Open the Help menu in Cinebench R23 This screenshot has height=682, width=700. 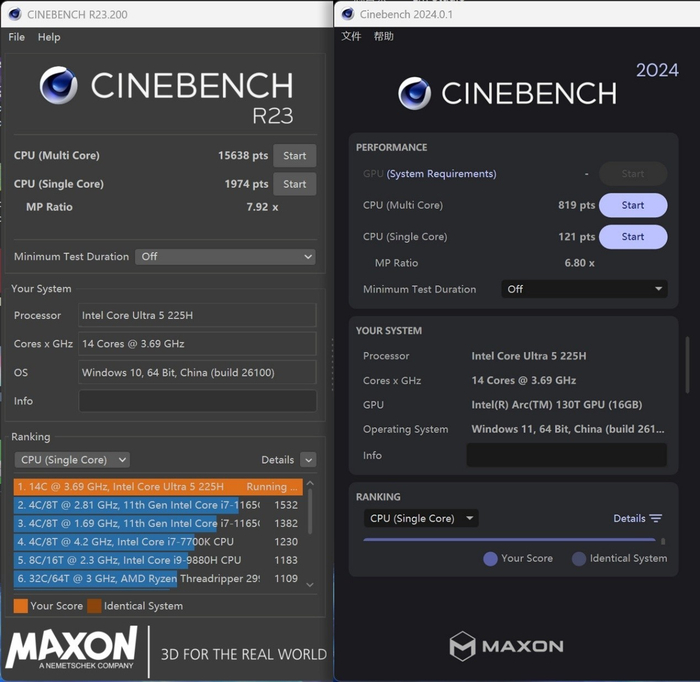pyautogui.click(x=49, y=37)
